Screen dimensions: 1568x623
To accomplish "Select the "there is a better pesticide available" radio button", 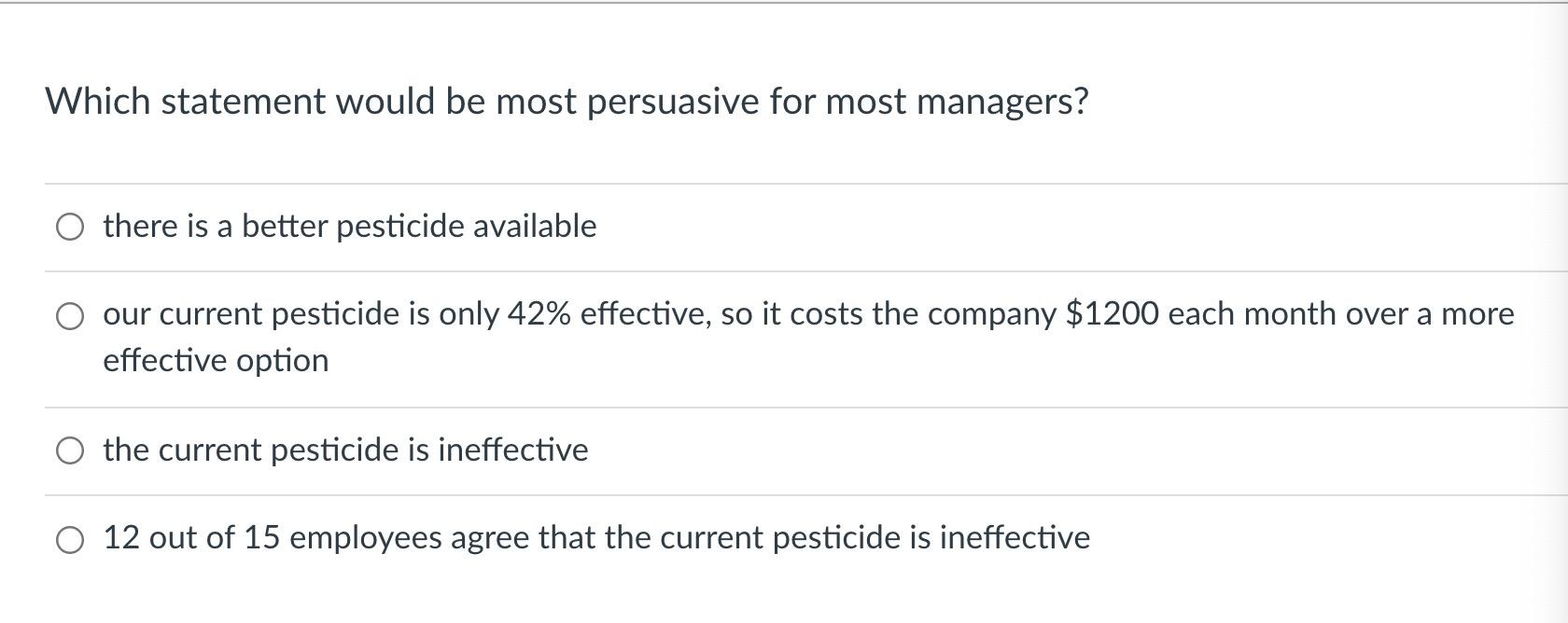I will tap(70, 227).
